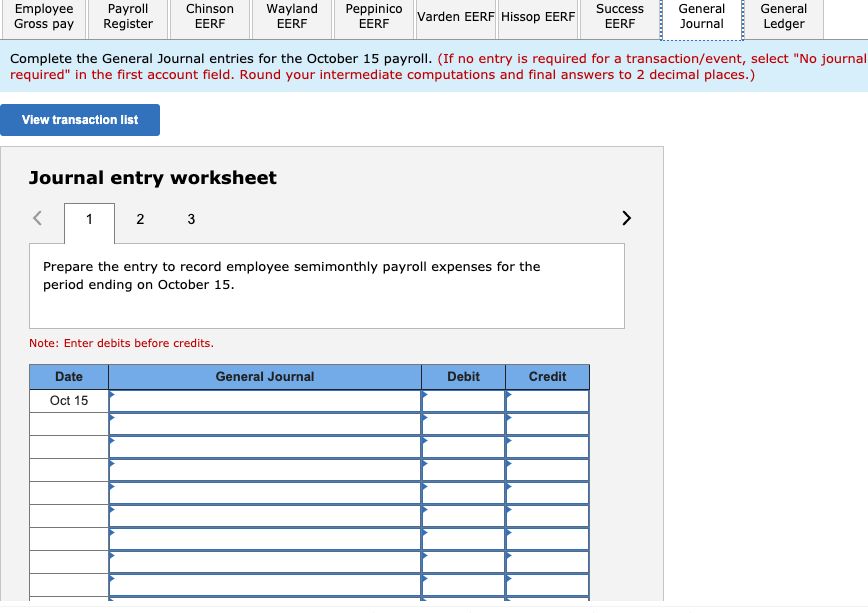Screen dimensions: 868x613
Task: Click the first Credit amount cell
Action: click(547, 400)
